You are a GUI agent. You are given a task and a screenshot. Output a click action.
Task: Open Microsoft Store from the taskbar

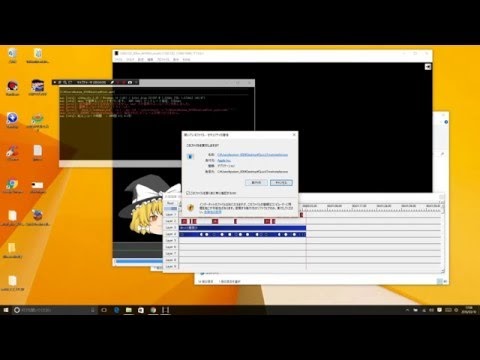[141, 310]
